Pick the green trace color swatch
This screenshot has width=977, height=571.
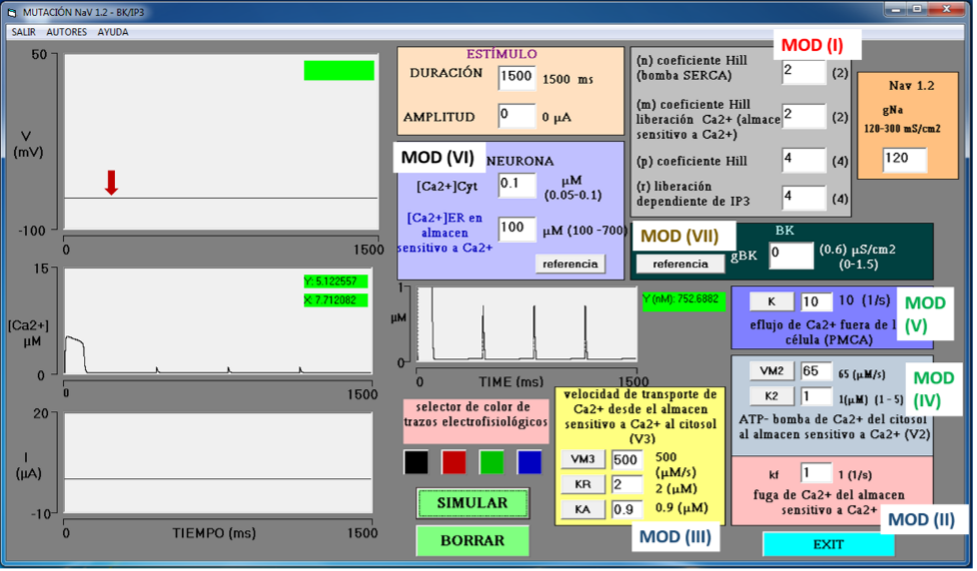coord(492,462)
